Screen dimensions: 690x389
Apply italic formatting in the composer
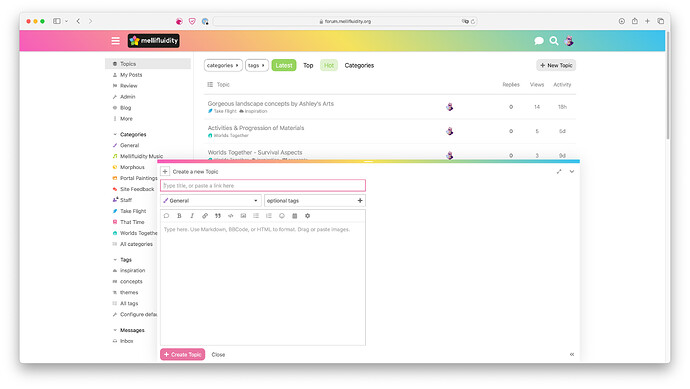click(x=192, y=216)
